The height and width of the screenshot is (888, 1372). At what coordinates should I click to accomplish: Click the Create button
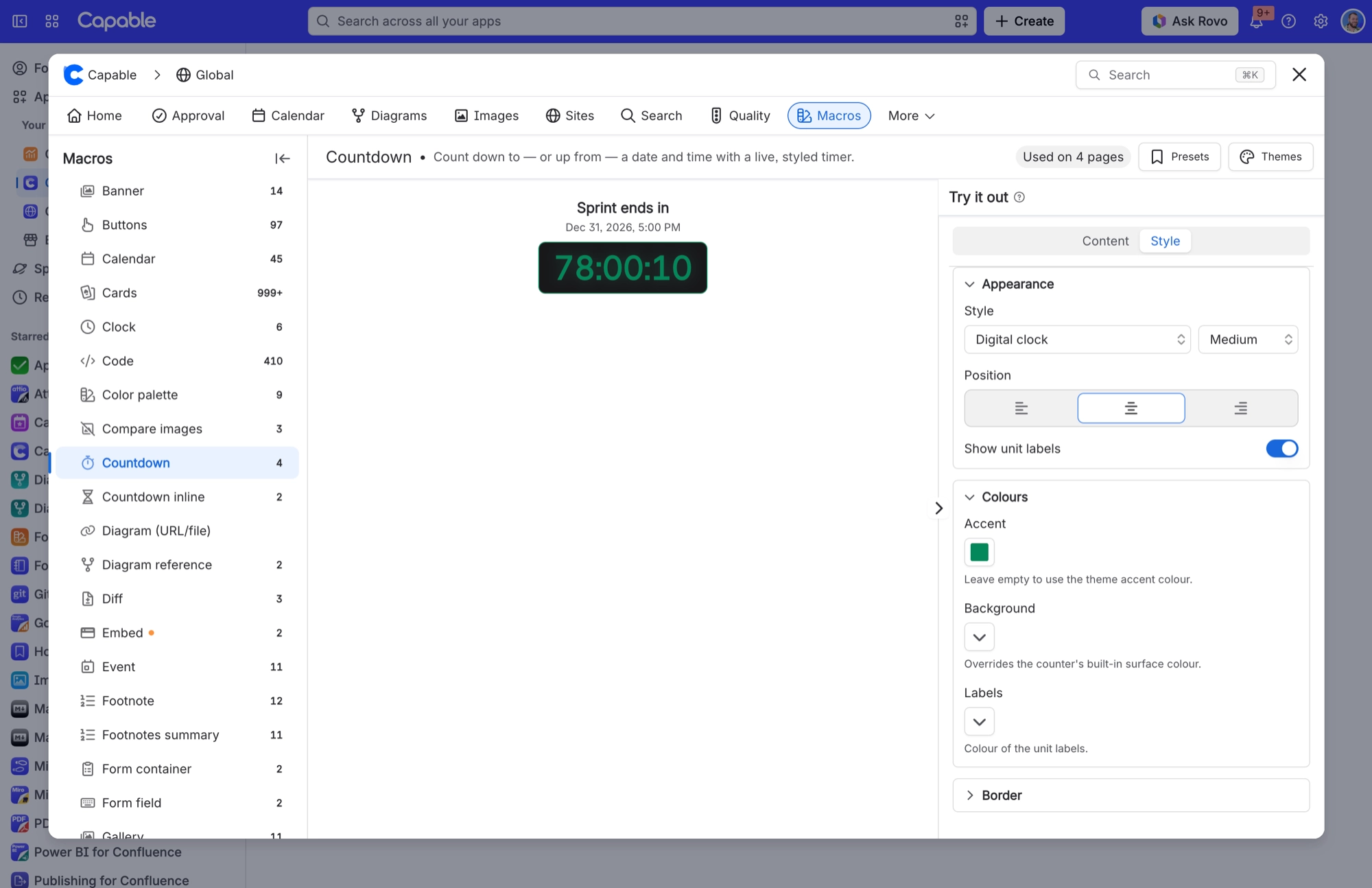coord(1024,21)
